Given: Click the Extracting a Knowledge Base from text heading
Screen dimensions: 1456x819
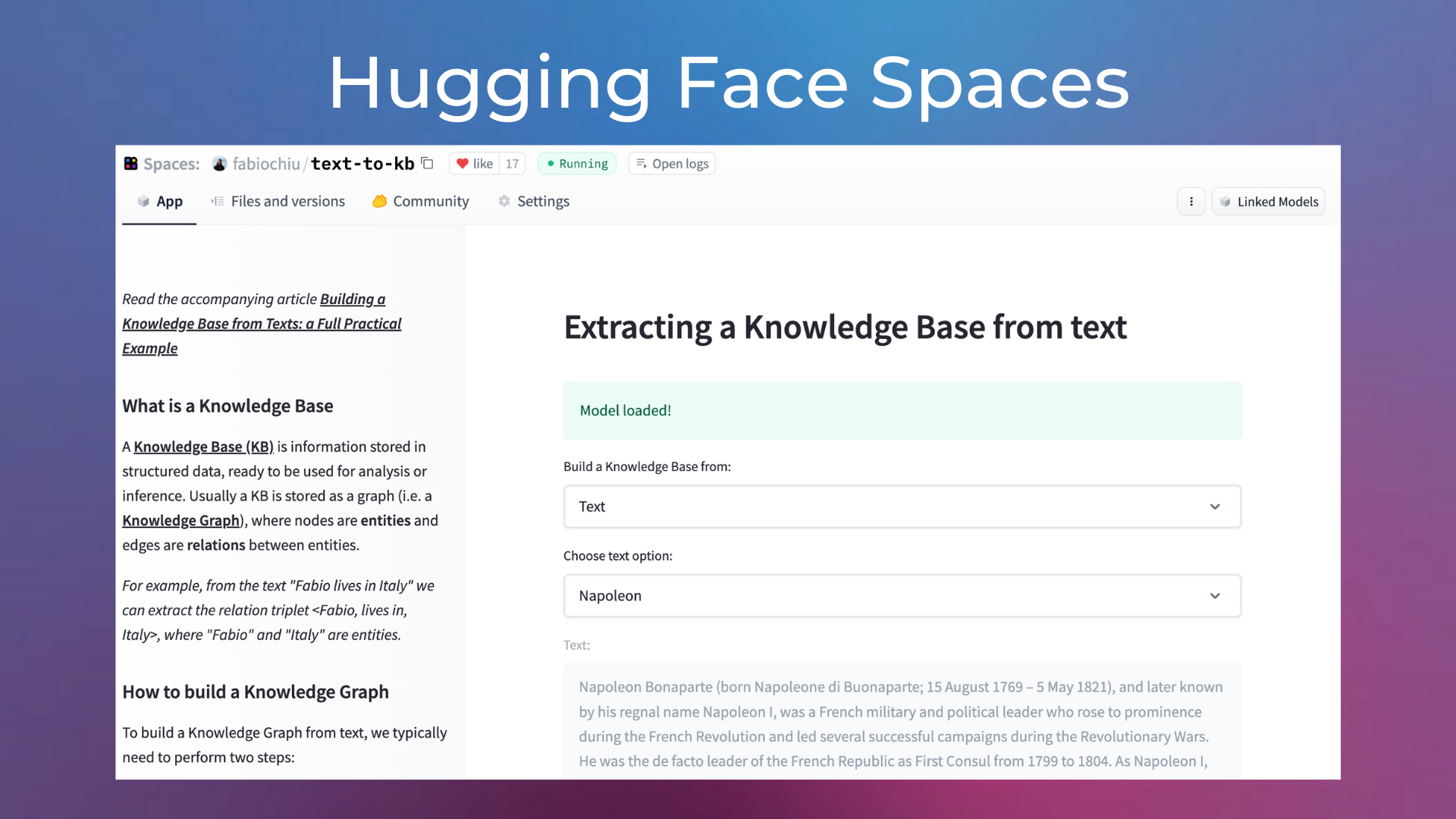Looking at the screenshot, I should pyautogui.click(x=846, y=328).
